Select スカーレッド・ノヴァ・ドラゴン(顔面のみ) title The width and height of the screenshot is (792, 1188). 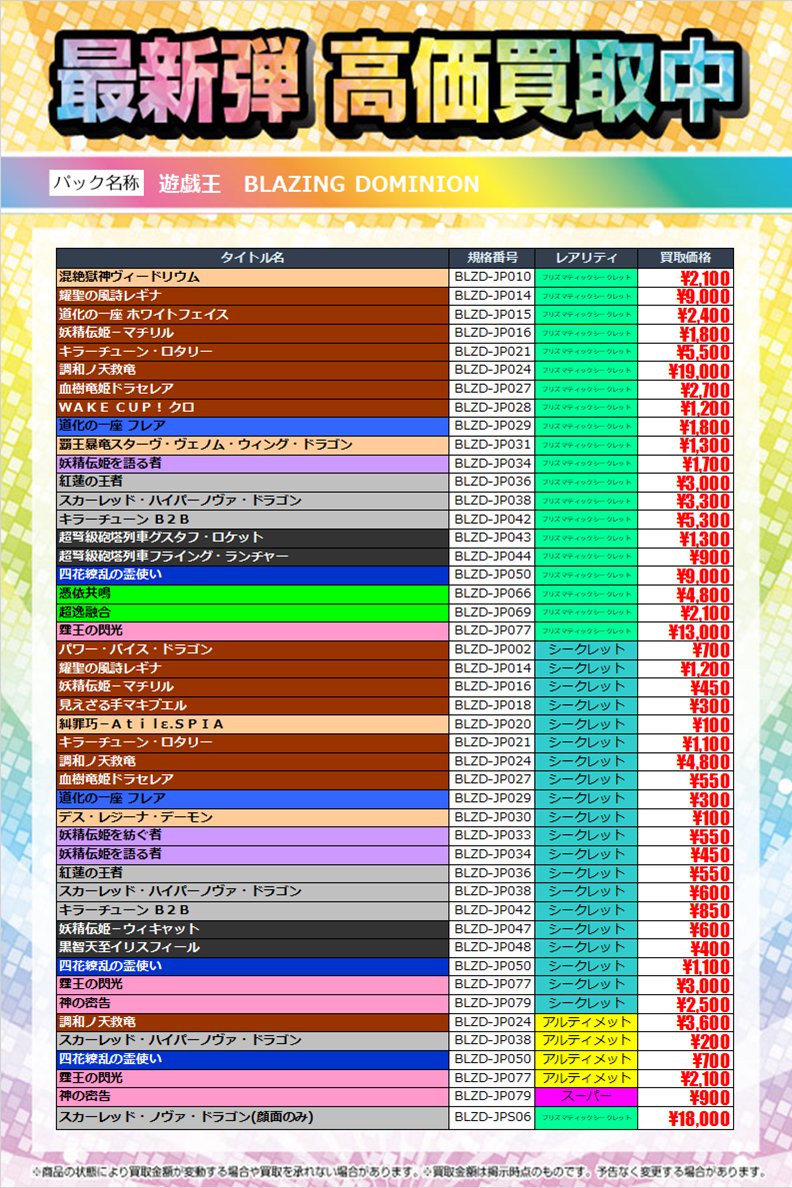[x=186, y=1118]
